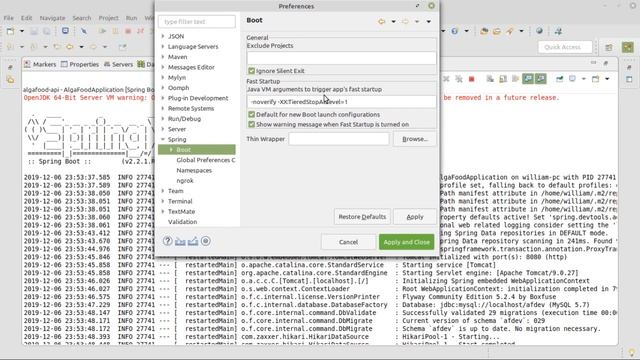The height and width of the screenshot is (360, 640).
Task: Collapse the Spring preferences node
Action: (163, 139)
